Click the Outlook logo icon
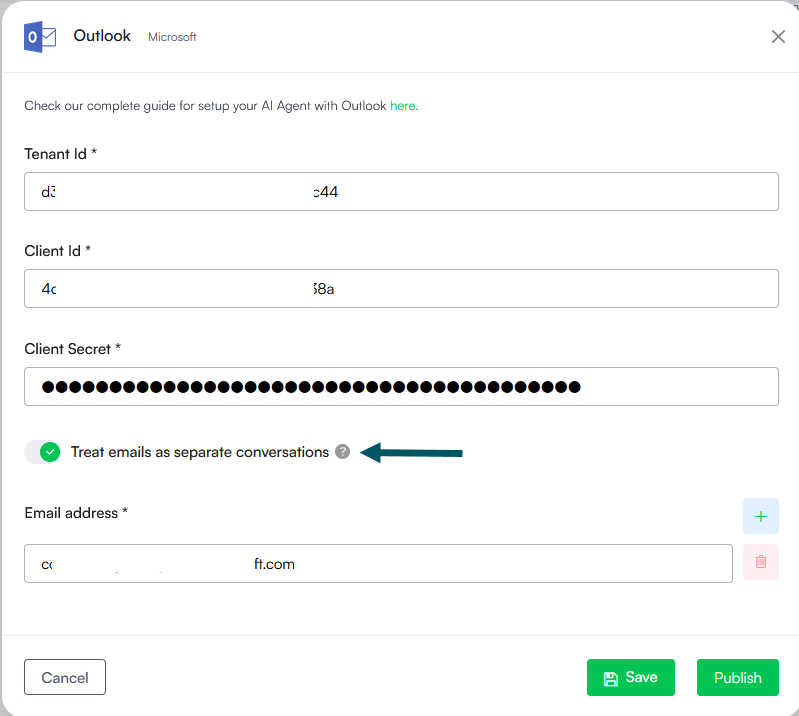The image size is (799, 716). (x=40, y=37)
